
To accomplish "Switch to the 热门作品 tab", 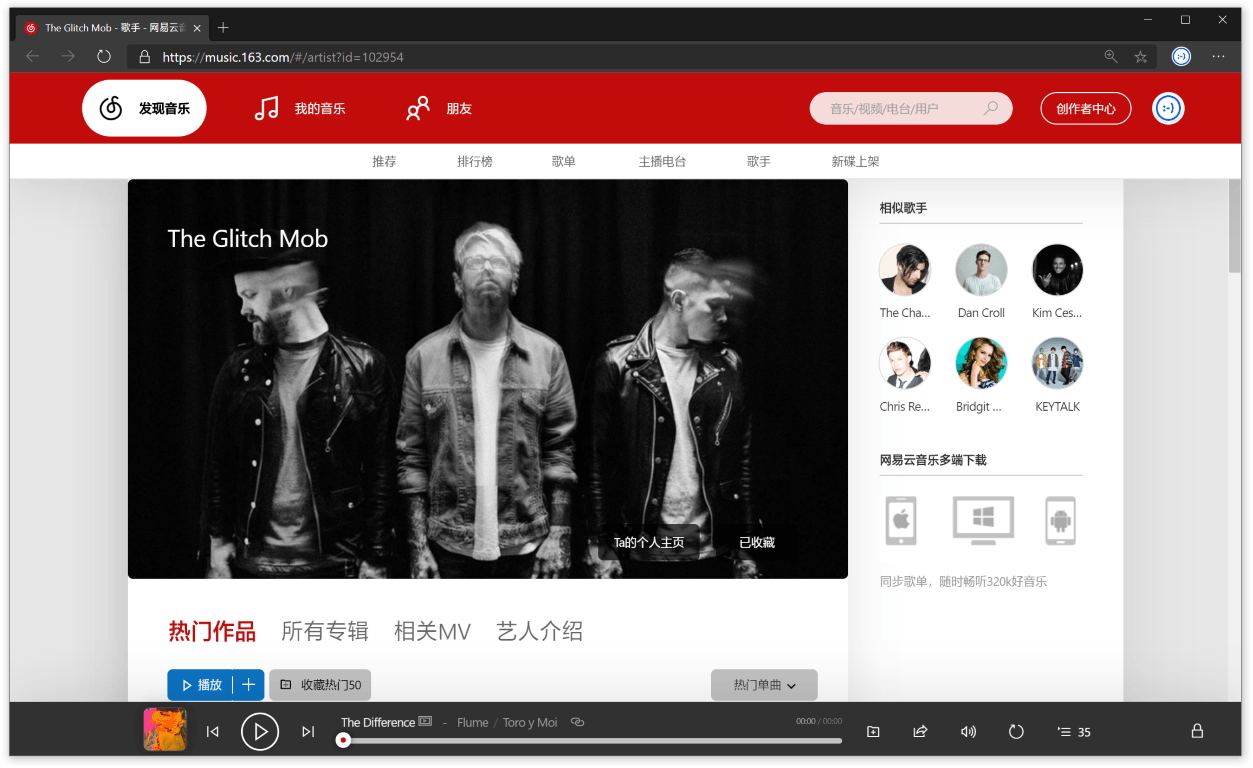I will point(212,631).
